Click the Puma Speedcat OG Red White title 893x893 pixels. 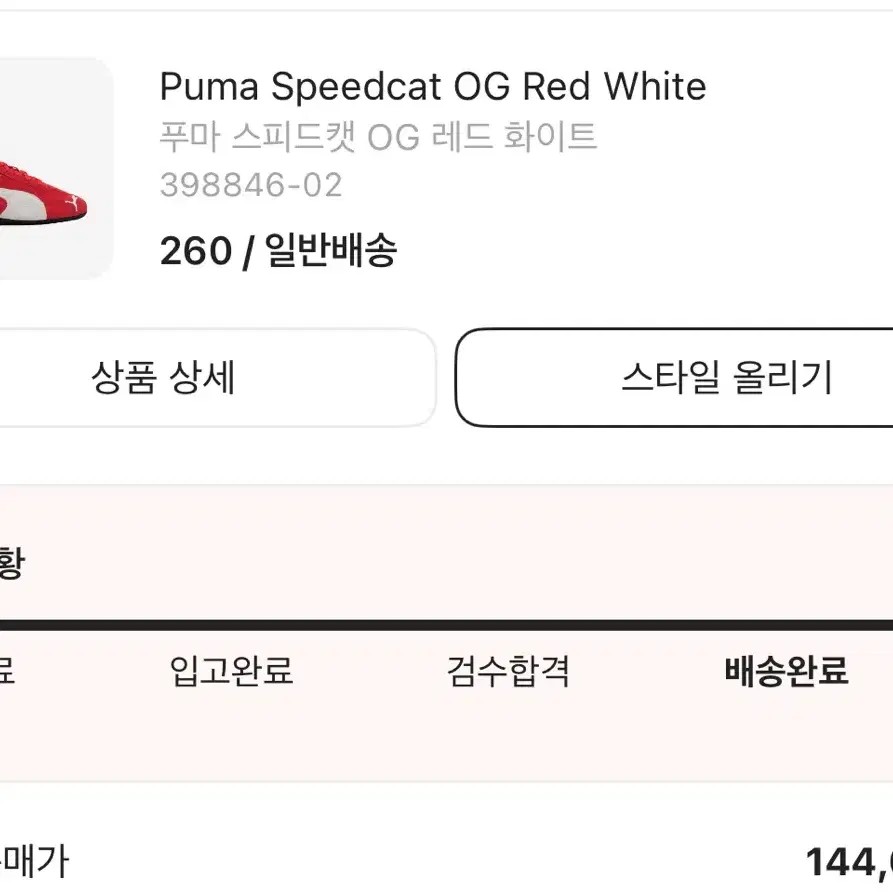click(433, 87)
